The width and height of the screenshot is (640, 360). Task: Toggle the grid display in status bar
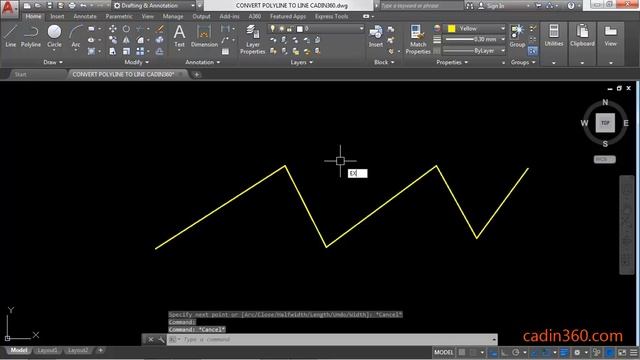pyautogui.click(x=462, y=352)
